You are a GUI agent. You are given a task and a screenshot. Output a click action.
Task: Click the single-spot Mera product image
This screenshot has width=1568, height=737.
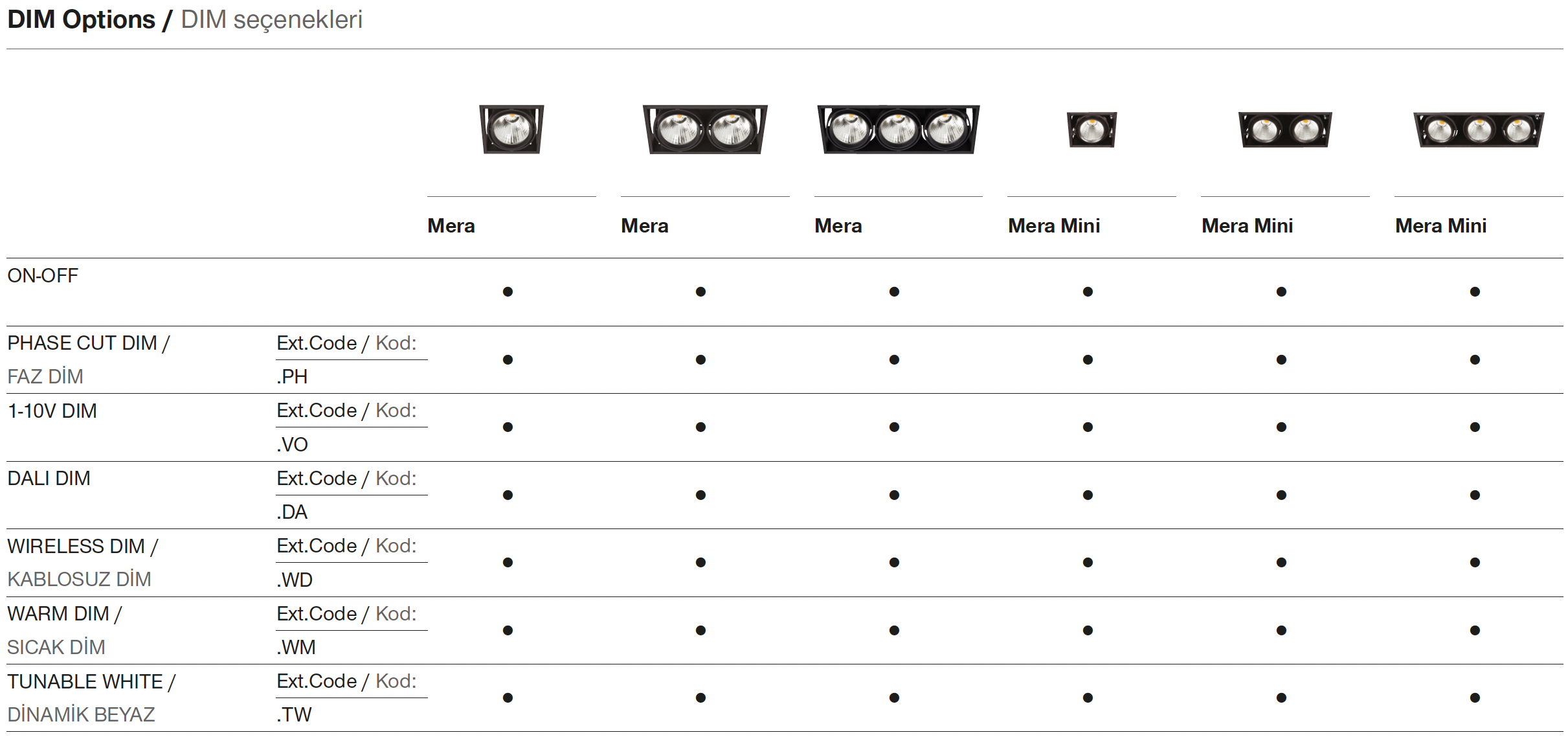pyautogui.click(x=511, y=129)
